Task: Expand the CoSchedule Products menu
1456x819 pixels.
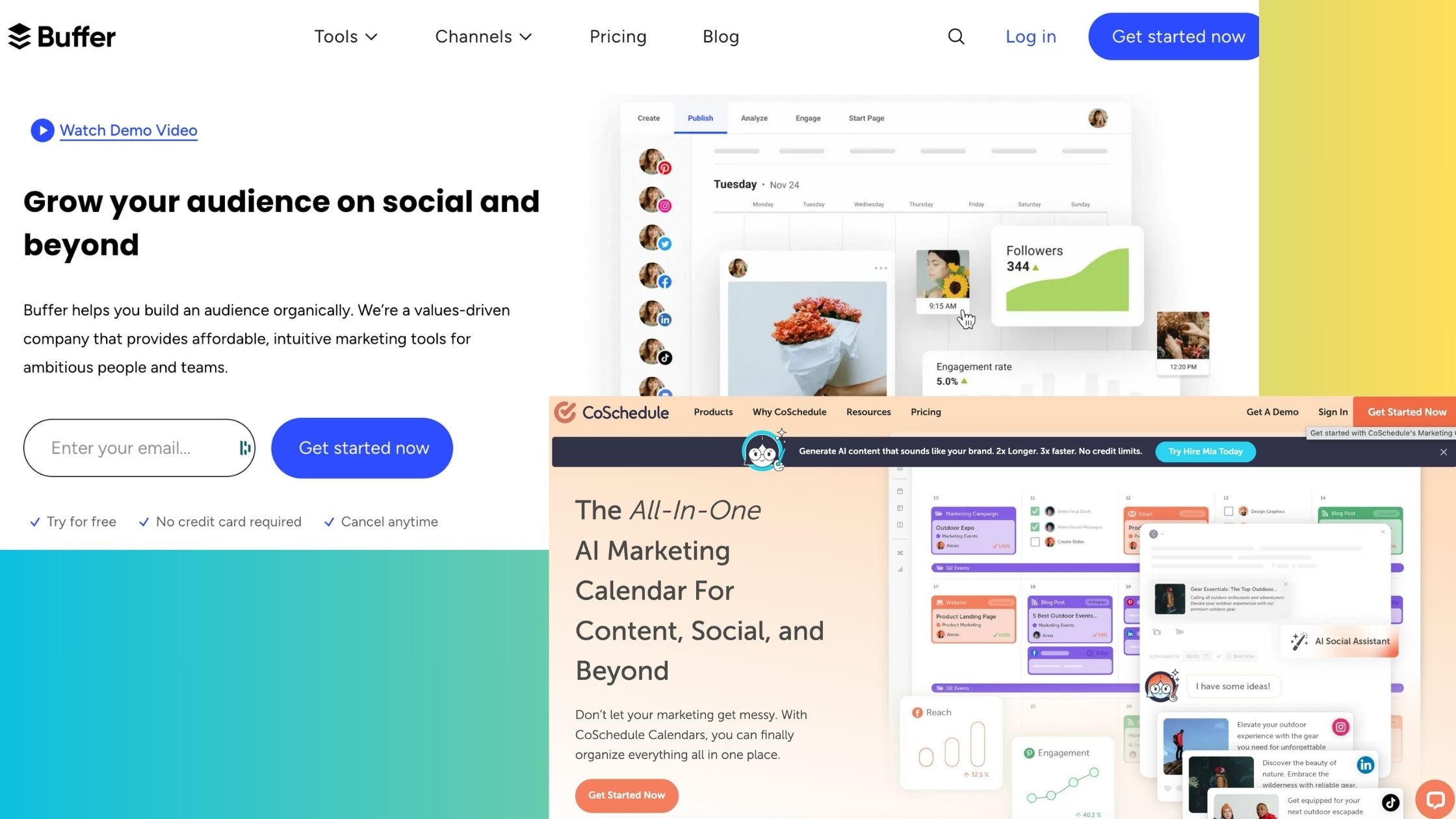Action: click(713, 412)
